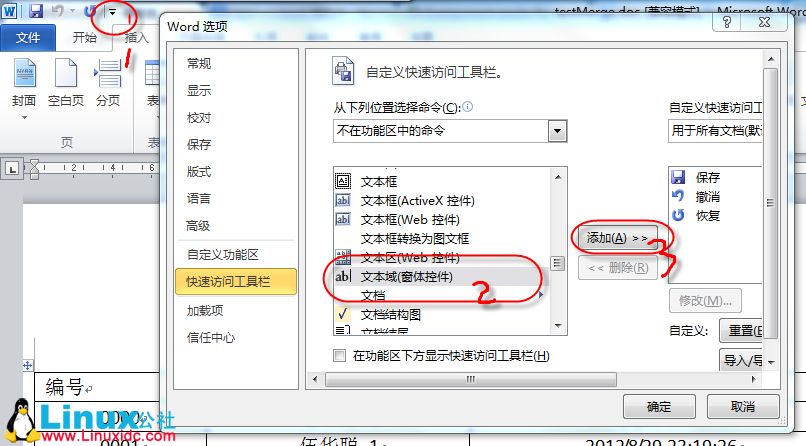
Task: Click the 确定 button
Action: pos(659,407)
